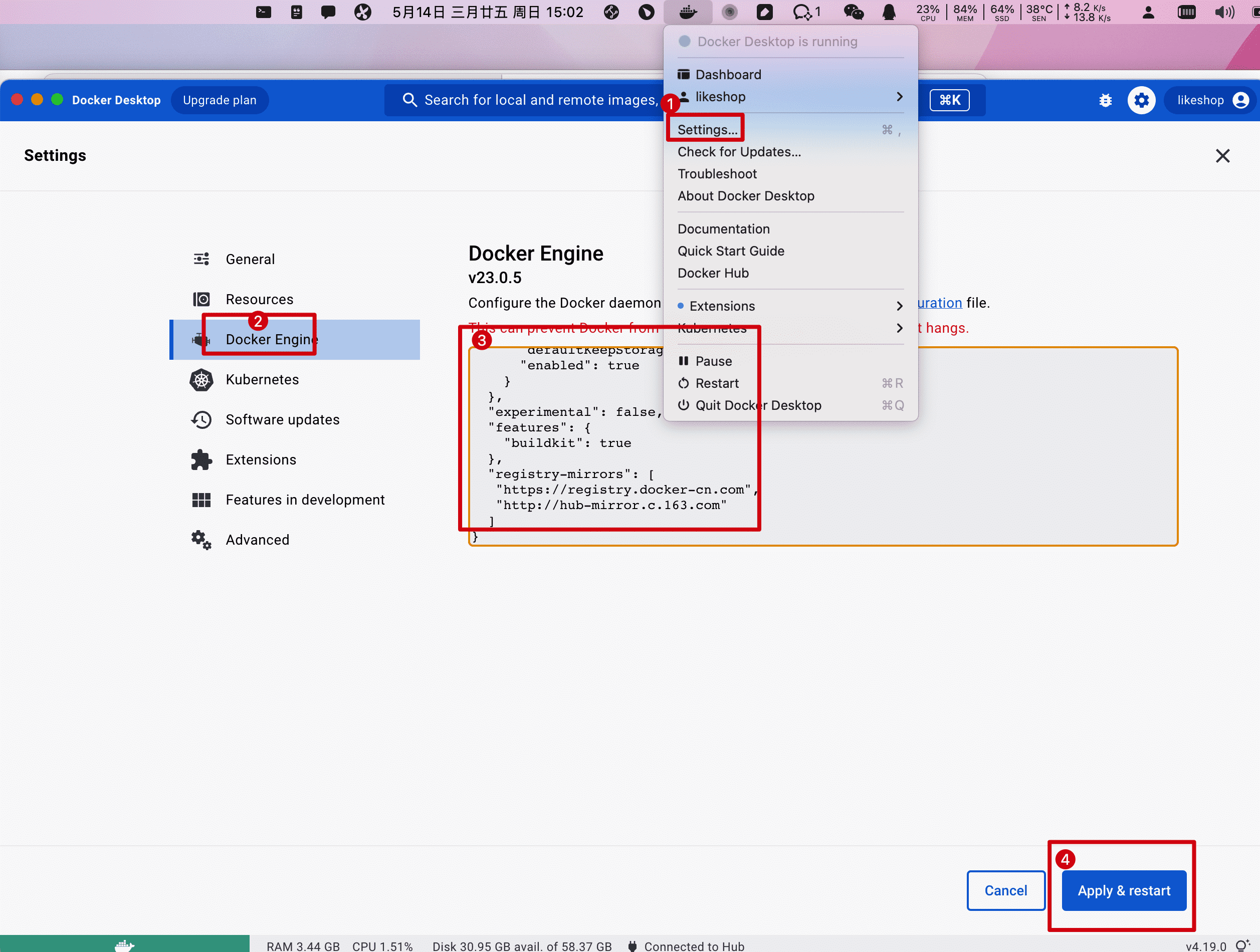Click the Advanced gears icon

[x=201, y=540]
